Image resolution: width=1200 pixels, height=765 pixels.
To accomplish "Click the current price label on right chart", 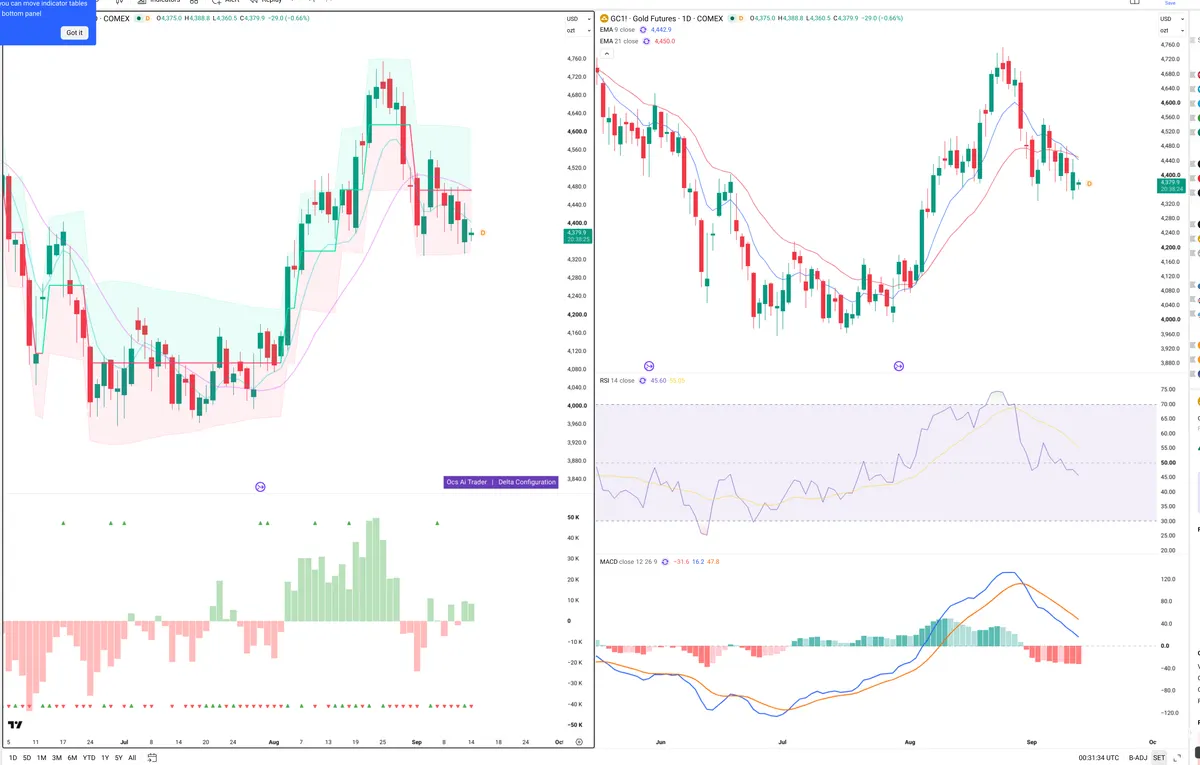I will point(1171,186).
